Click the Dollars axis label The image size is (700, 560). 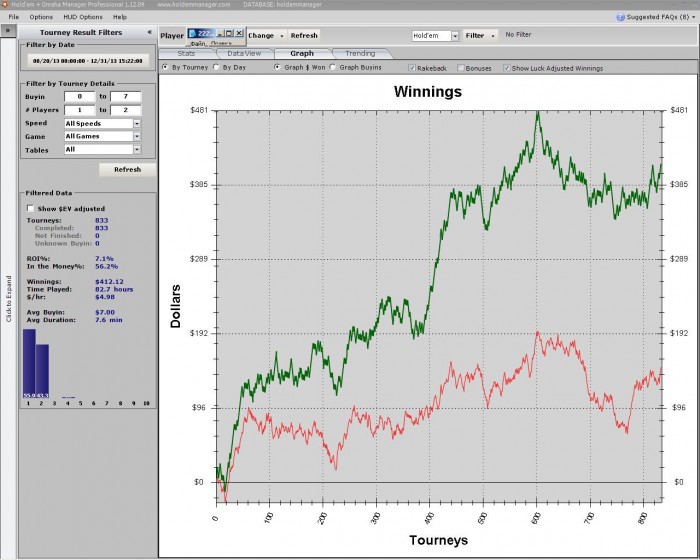pyautogui.click(x=175, y=306)
